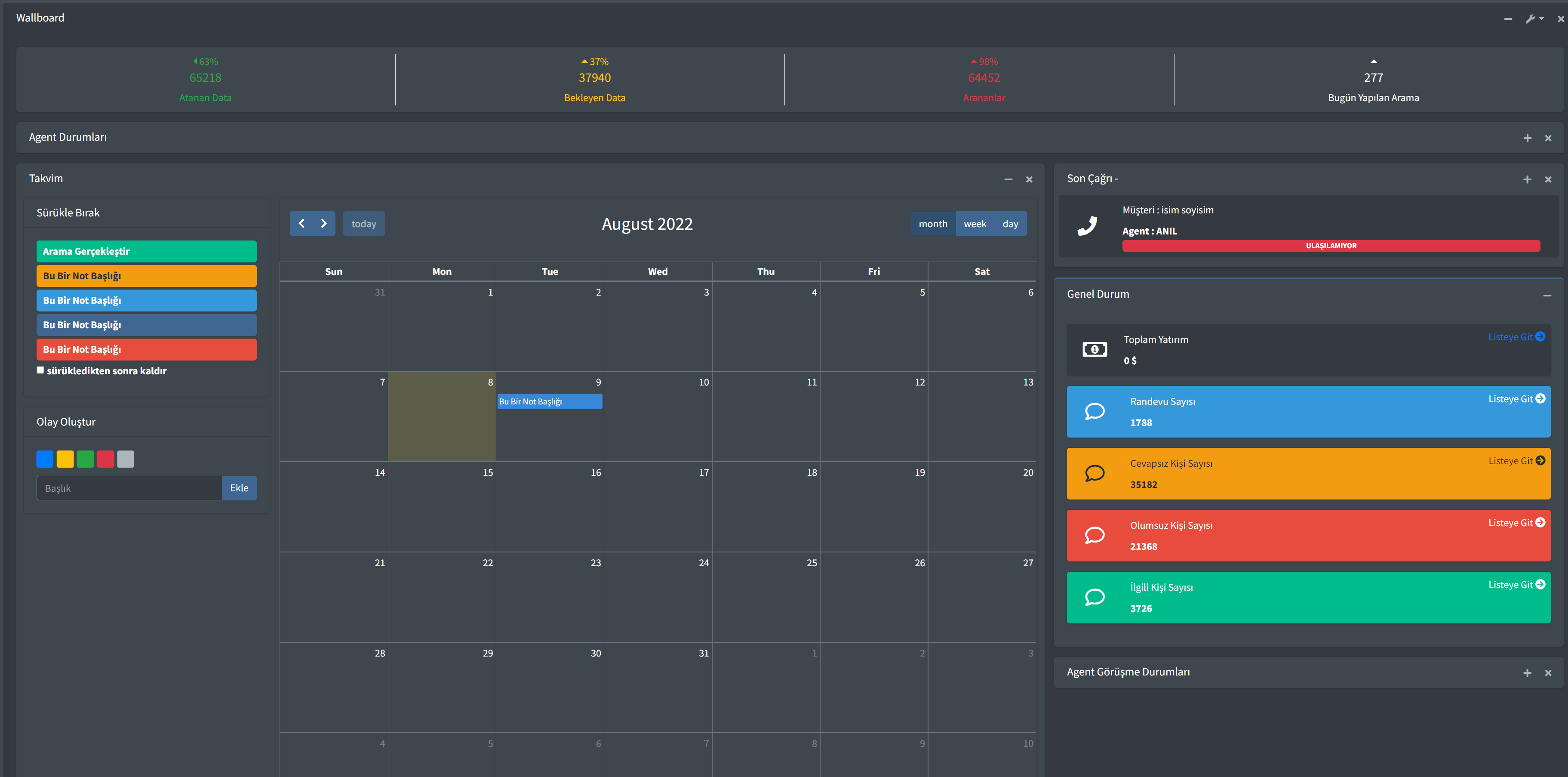Collapse the Wallboard panel with minus icon
Screen dimensions: 1568x777
[1508, 19]
